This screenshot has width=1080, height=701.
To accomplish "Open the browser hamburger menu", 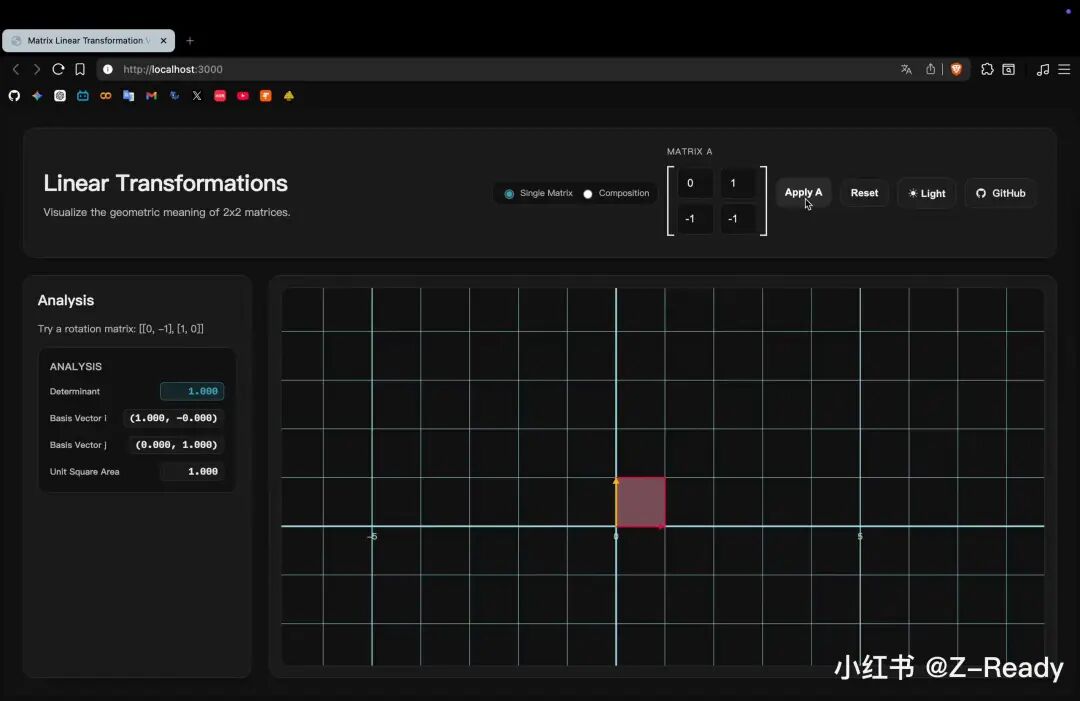I will (1064, 69).
